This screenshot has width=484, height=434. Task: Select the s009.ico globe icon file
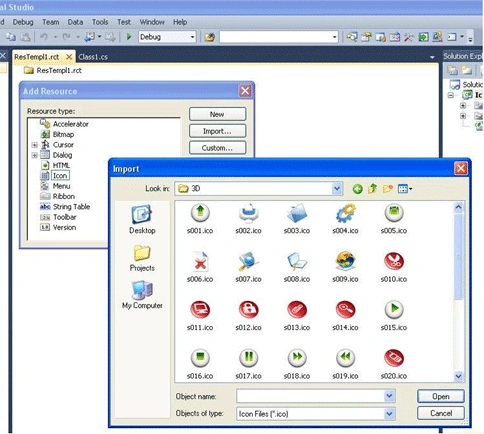pos(345,267)
